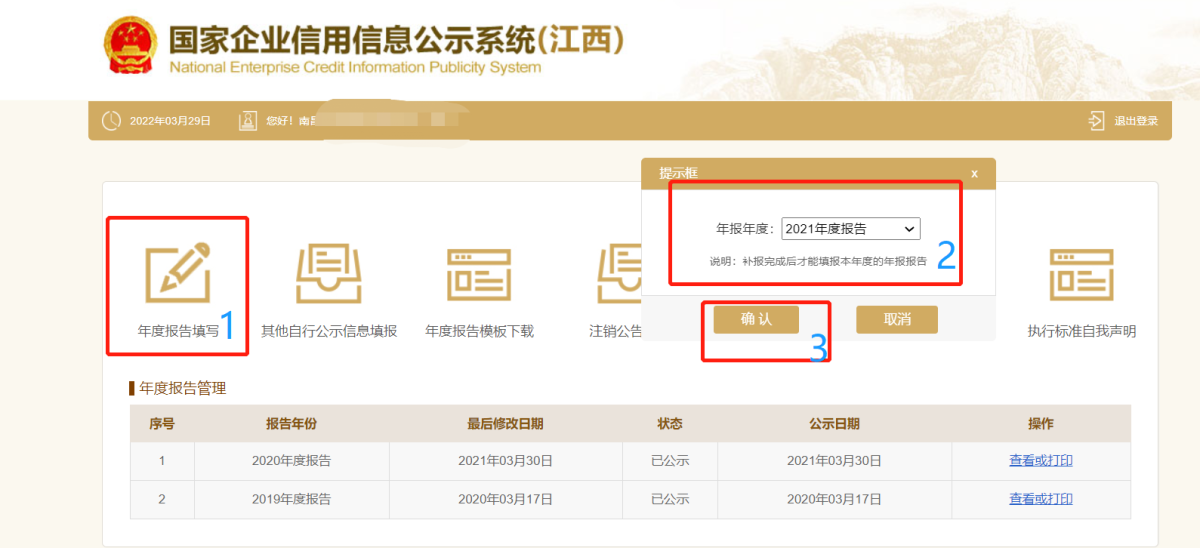
Task: Click the 退出登录 exit icon
Action: (1096, 121)
